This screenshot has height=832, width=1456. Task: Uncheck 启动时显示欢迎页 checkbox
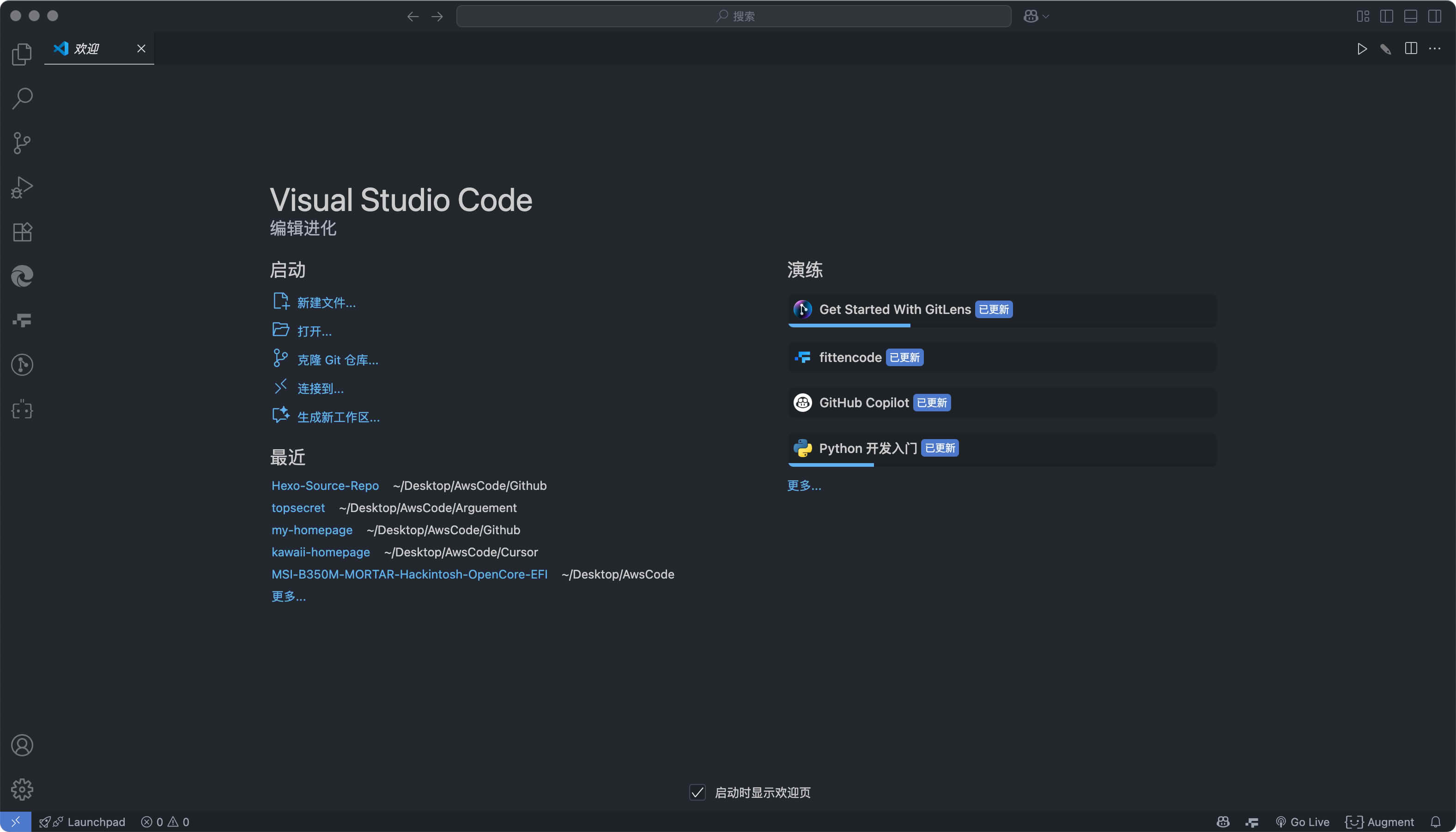click(x=697, y=792)
